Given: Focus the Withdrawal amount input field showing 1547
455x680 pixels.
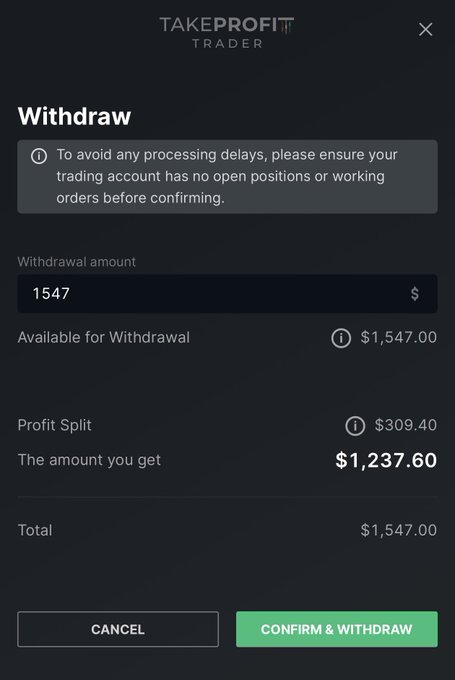Looking at the screenshot, I should click(x=227, y=294).
